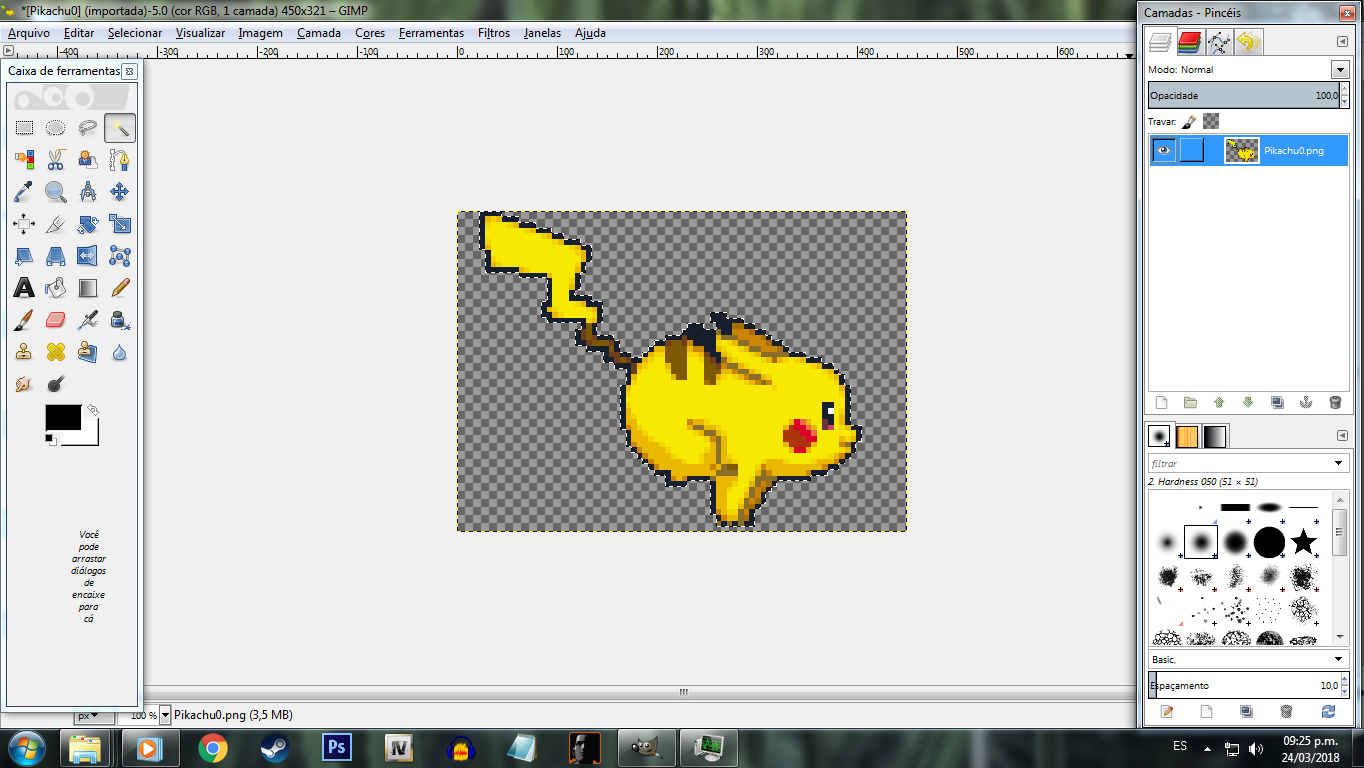Select the Ellipse Select tool
Image resolution: width=1364 pixels, height=768 pixels.
point(56,128)
